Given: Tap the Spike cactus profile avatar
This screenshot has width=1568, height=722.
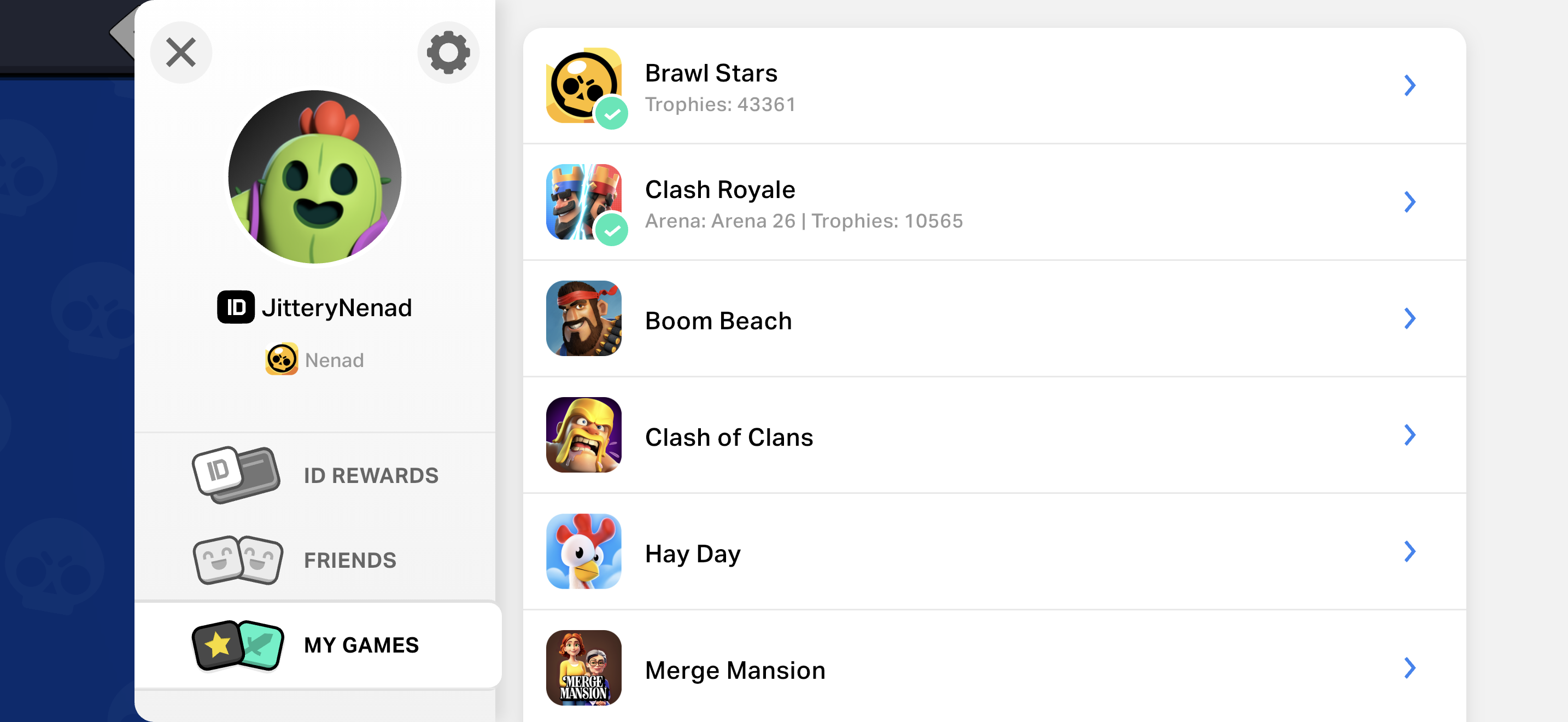Looking at the screenshot, I should [315, 177].
